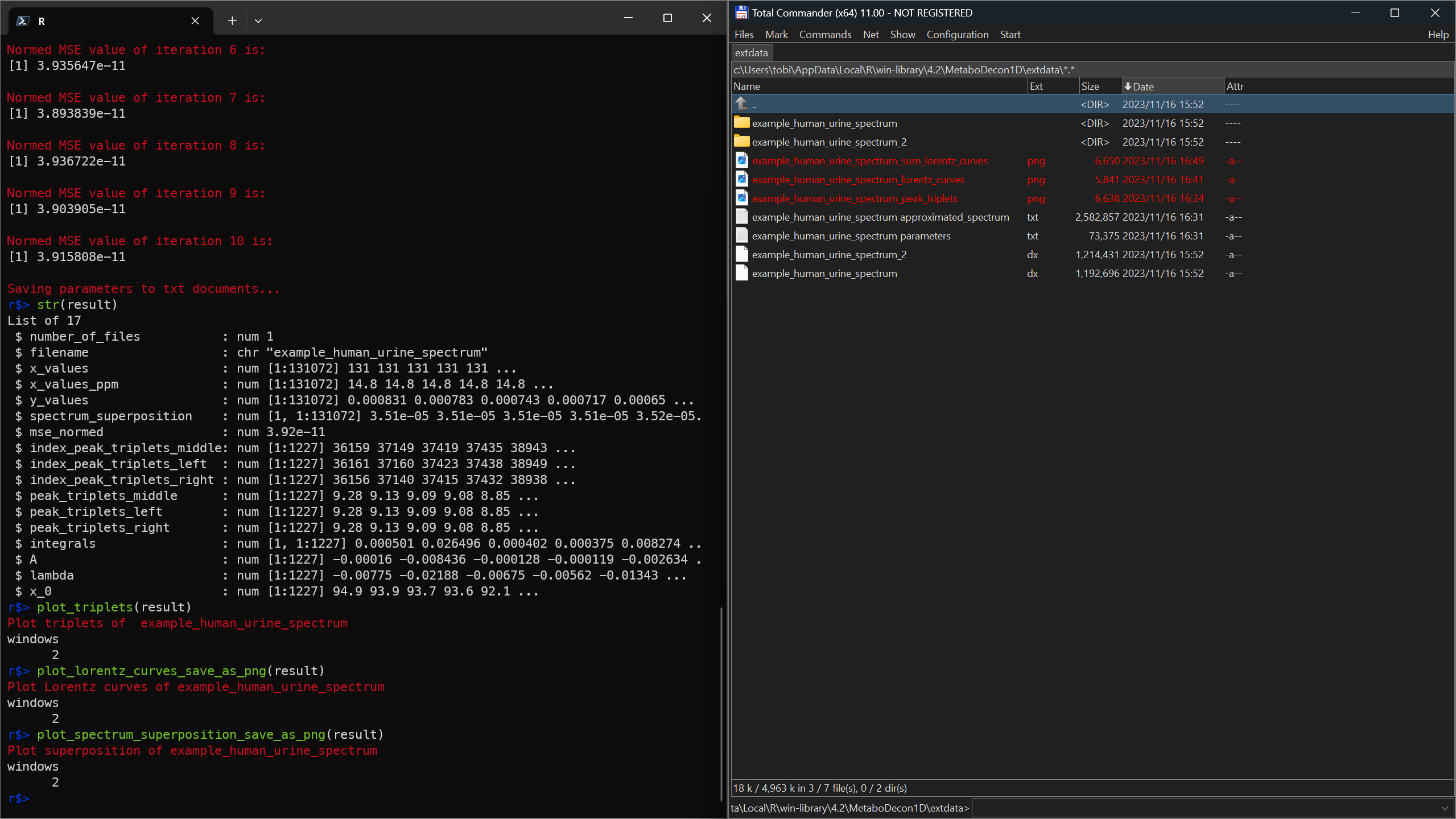Click the parent directory up-arrow icon
The height and width of the screenshot is (819, 1456).
click(741, 104)
